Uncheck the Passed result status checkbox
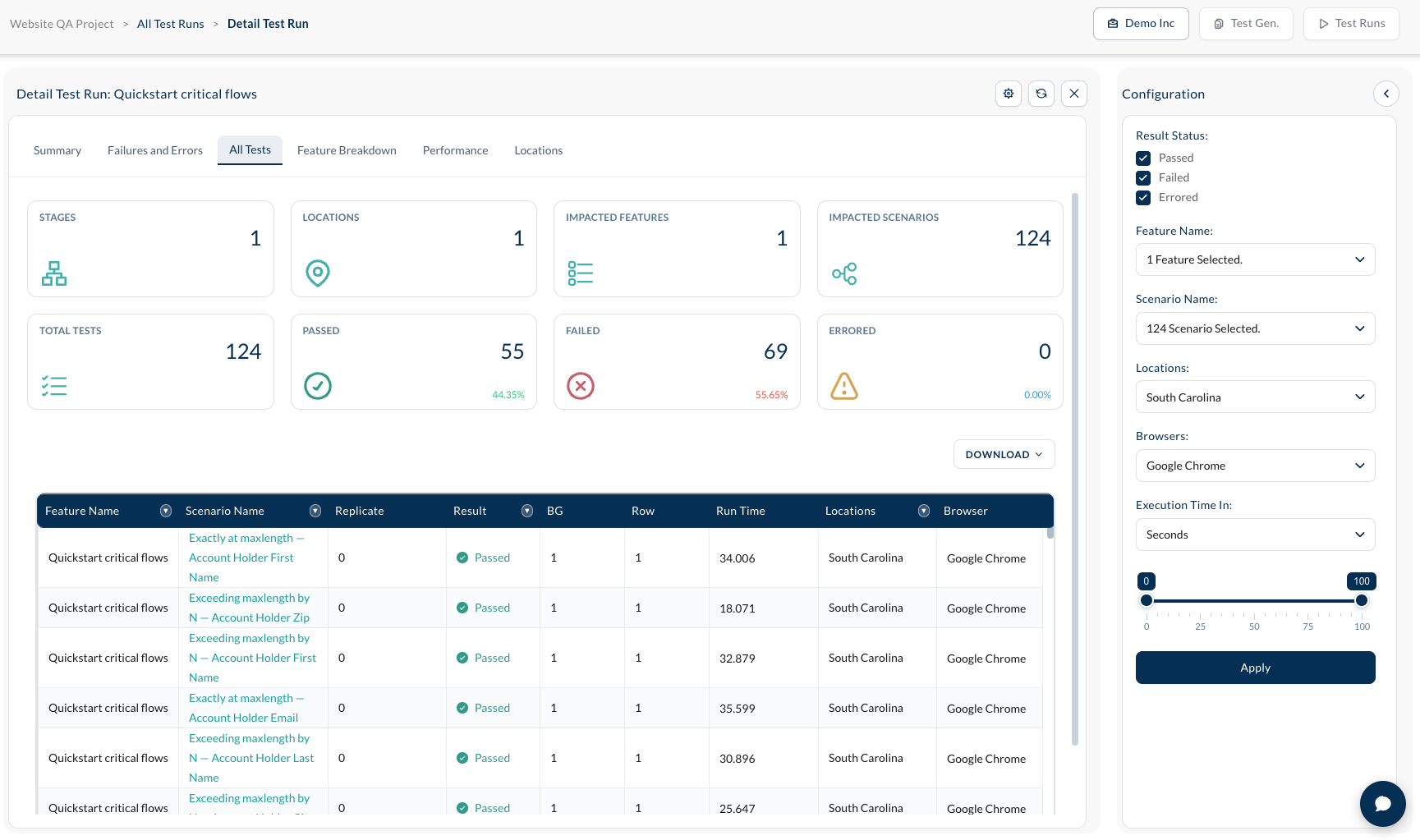Image resolution: width=1420 pixels, height=840 pixels. click(1143, 158)
